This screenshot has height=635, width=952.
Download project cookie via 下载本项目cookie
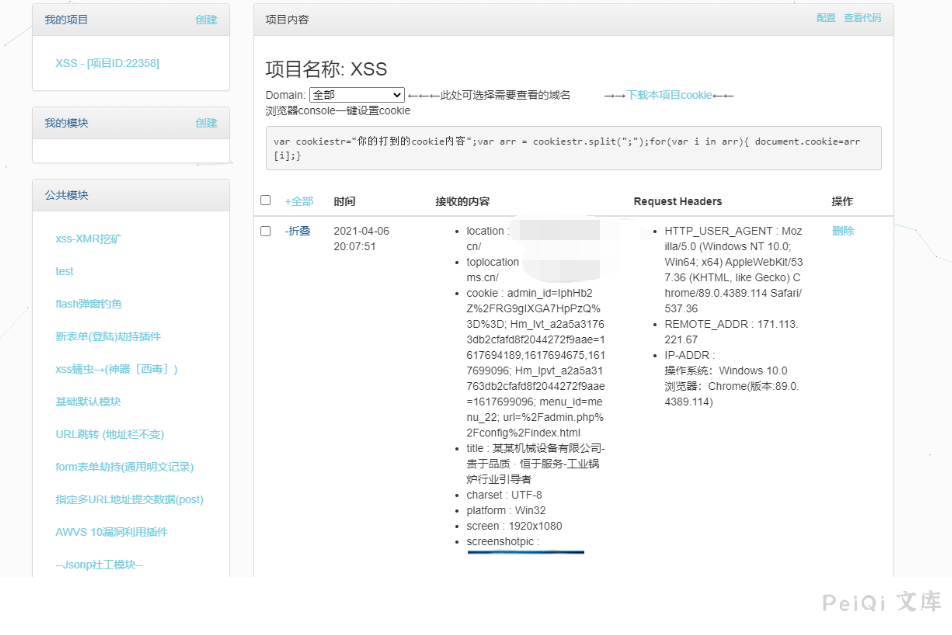tap(669, 95)
